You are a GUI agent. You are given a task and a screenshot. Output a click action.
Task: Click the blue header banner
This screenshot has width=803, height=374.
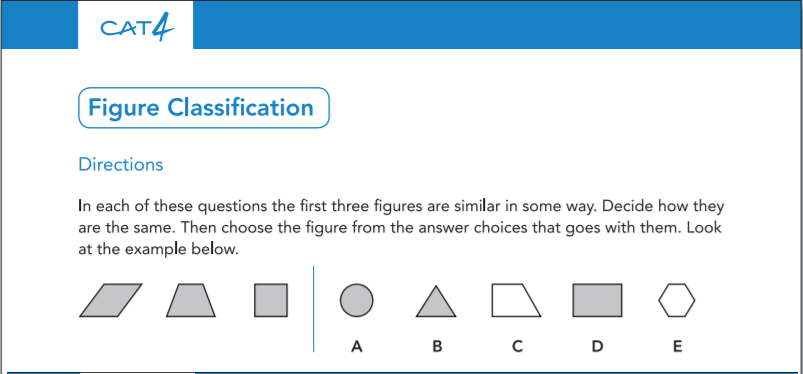coord(498,25)
